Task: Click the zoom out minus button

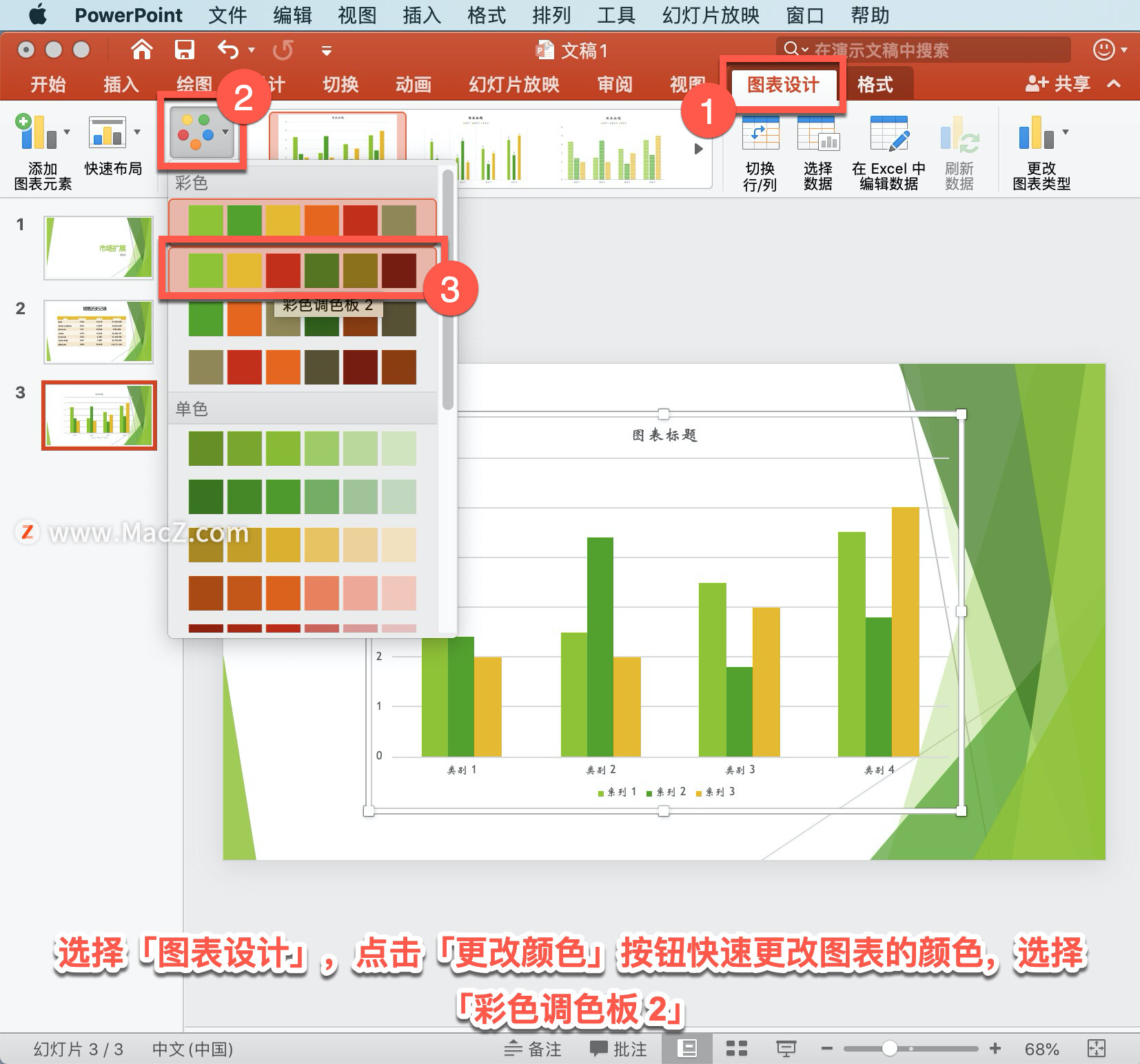Action: tap(827, 1049)
